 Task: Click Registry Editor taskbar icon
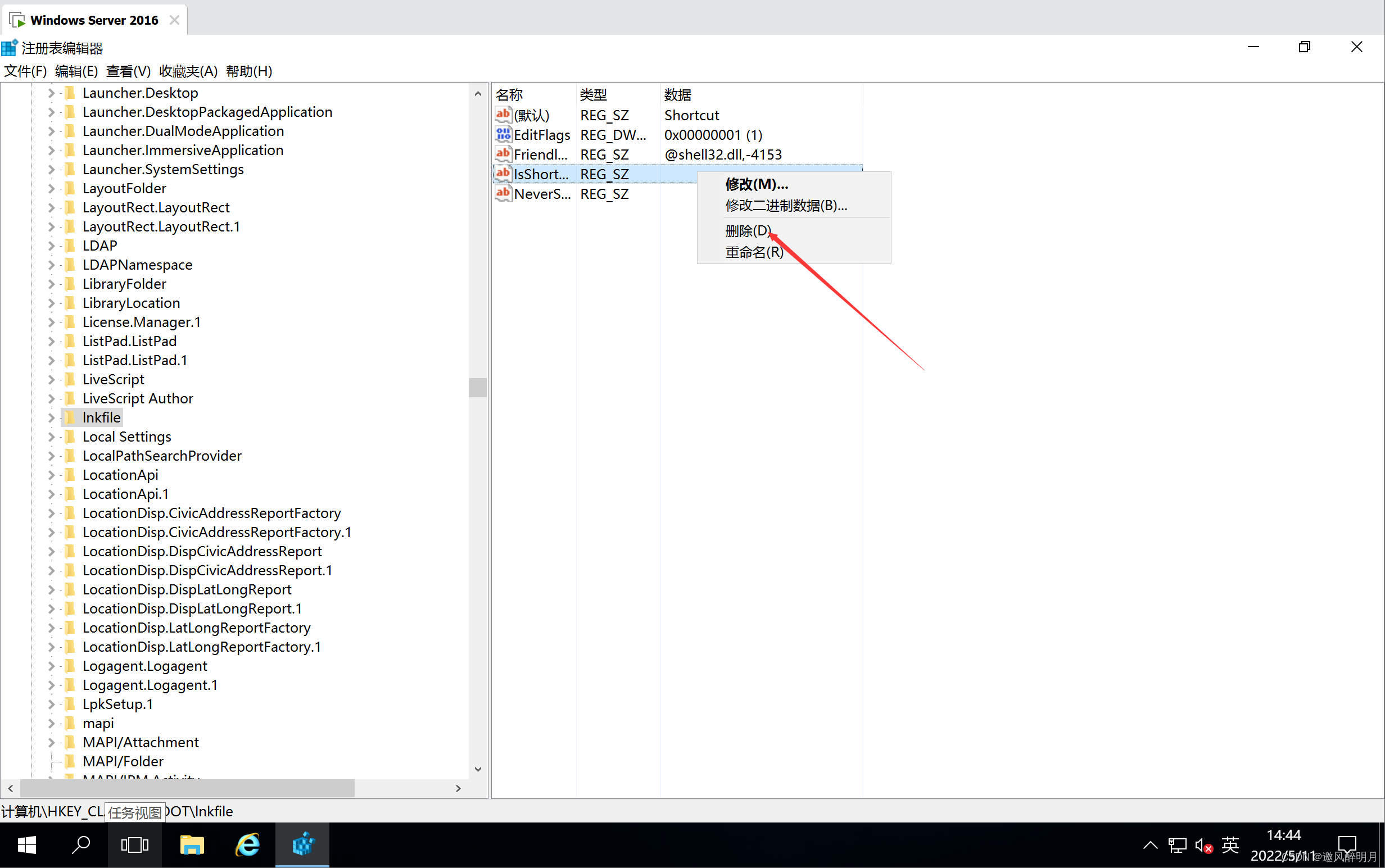[x=302, y=845]
